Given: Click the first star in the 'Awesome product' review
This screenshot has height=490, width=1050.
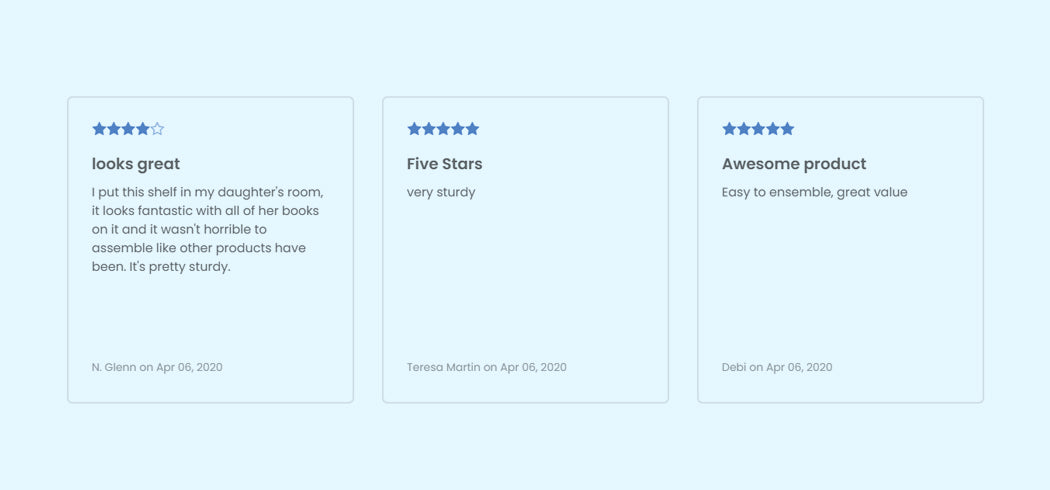Looking at the screenshot, I should [x=729, y=129].
